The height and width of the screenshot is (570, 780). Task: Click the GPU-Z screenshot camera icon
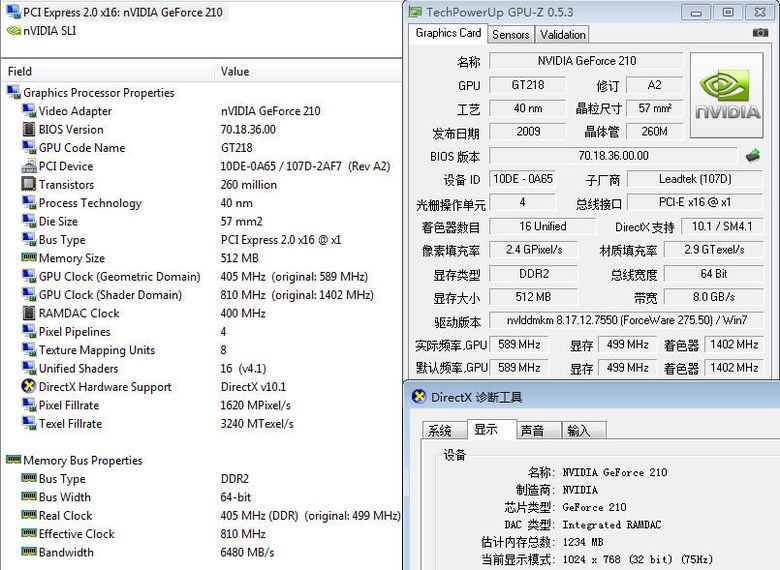(760, 33)
